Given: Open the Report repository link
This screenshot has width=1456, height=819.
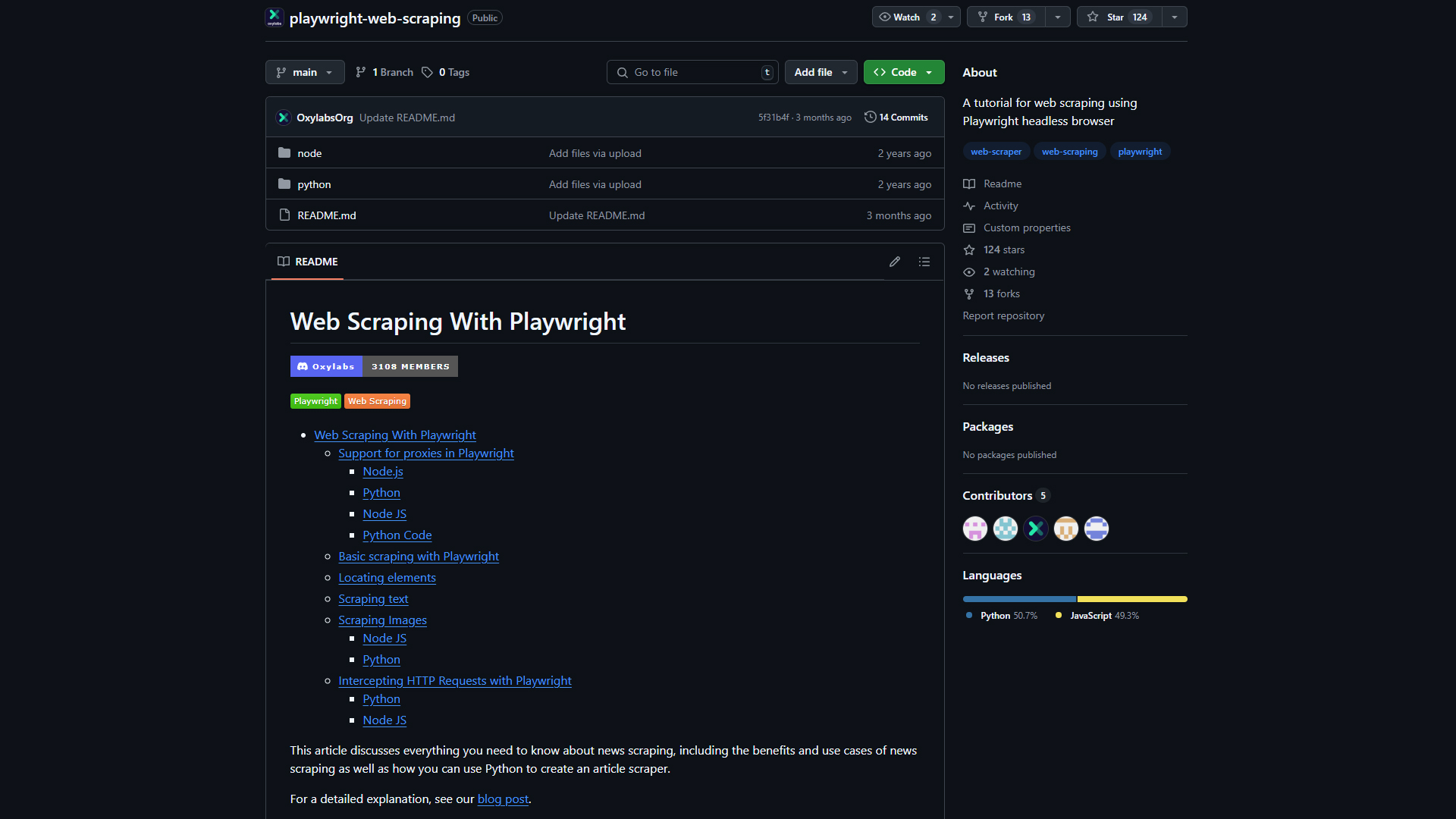Looking at the screenshot, I should (1003, 315).
